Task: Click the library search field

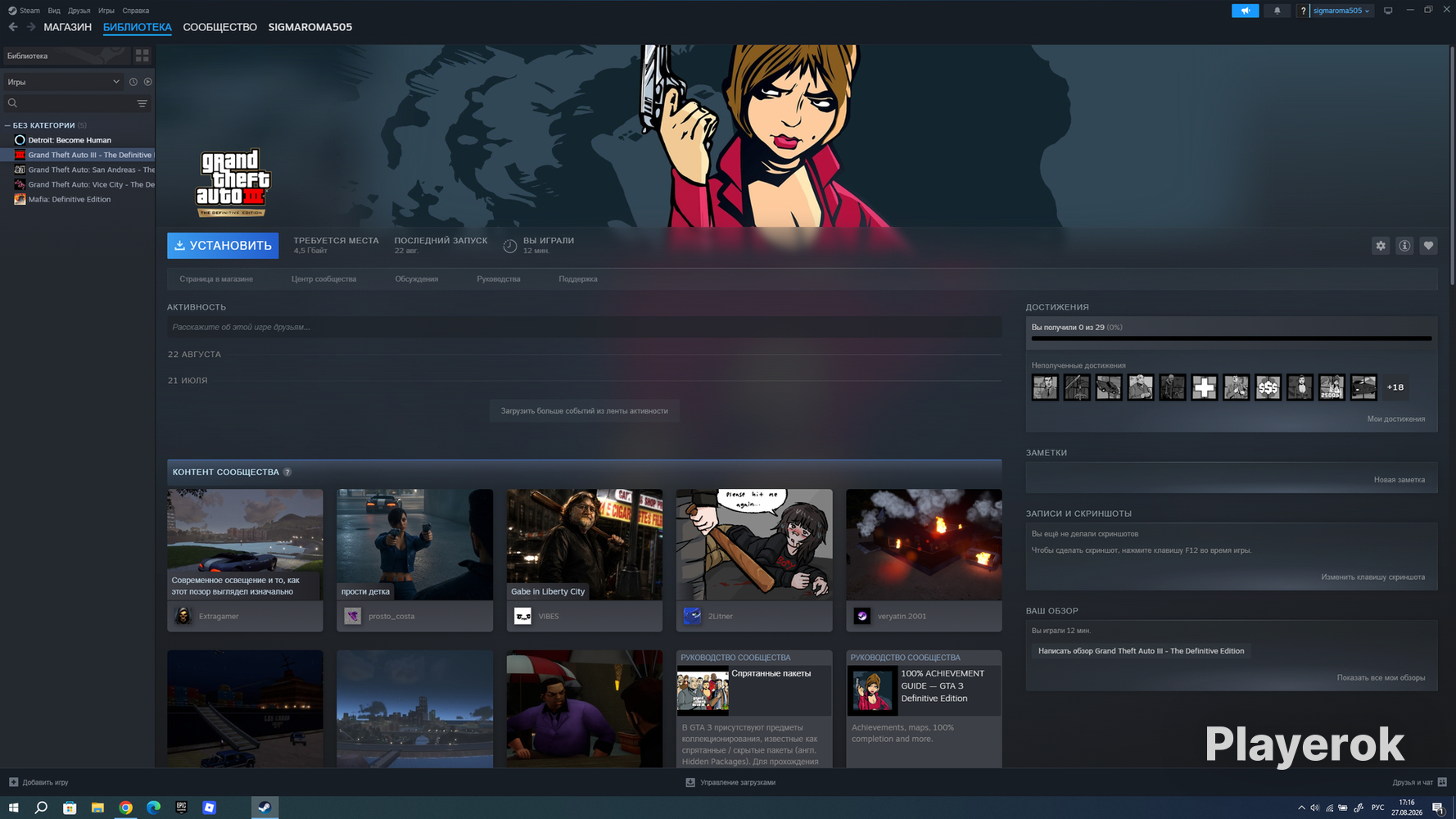Action: (x=69, y=103)
